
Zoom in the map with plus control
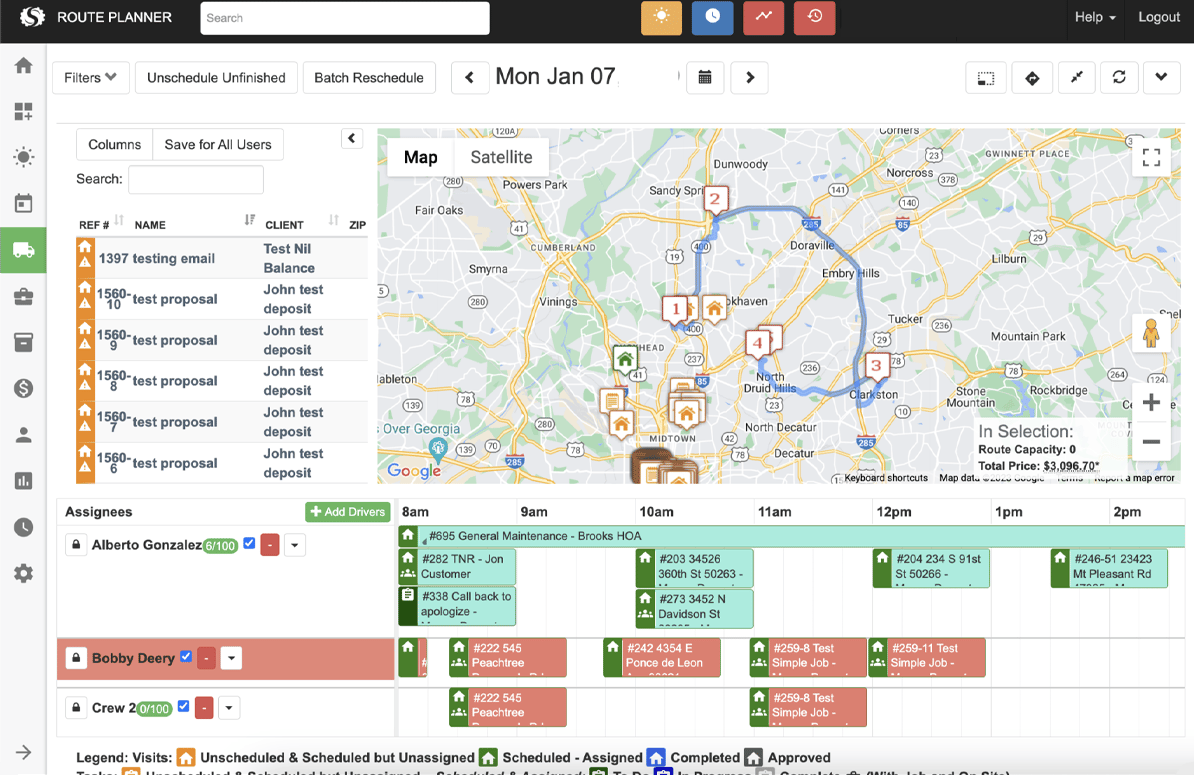tap(1151, 402)
